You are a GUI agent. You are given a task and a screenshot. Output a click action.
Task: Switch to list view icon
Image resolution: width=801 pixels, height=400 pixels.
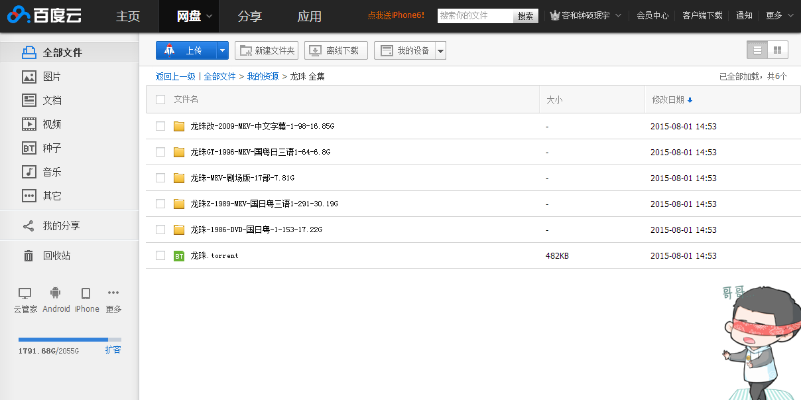tap(756, 50)
